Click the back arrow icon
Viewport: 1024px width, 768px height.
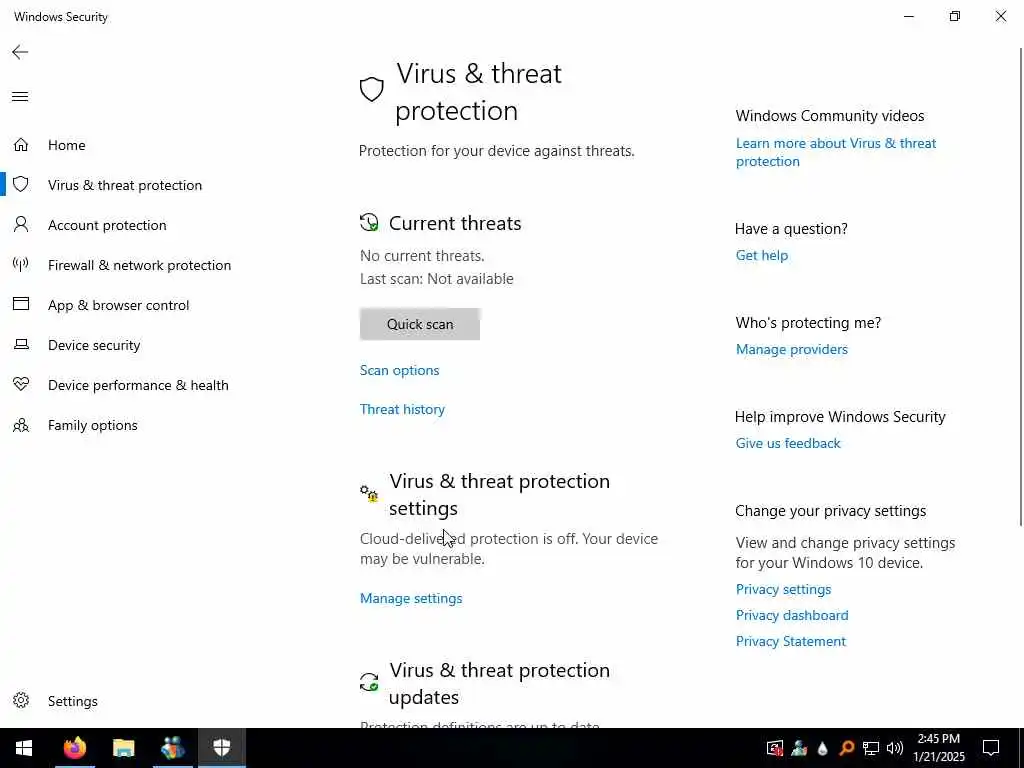coord(20,52)
